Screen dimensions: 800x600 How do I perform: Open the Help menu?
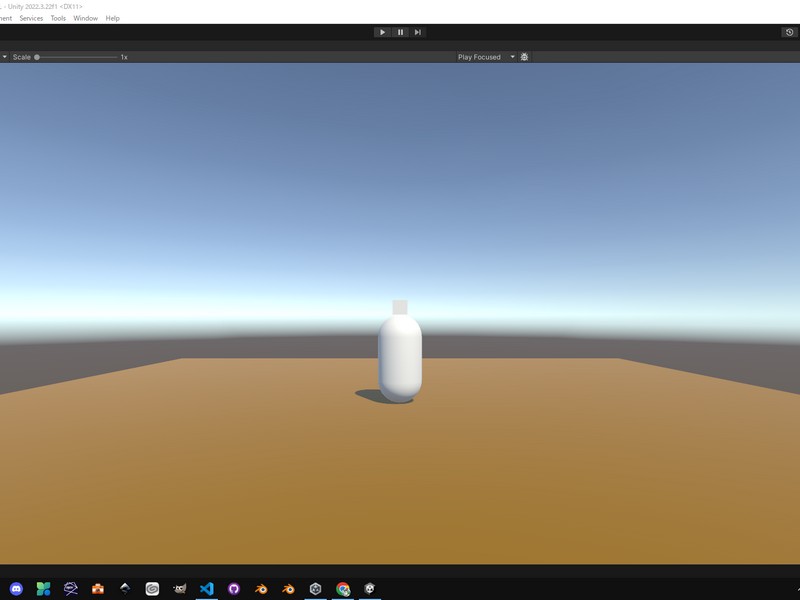[112, 18]
